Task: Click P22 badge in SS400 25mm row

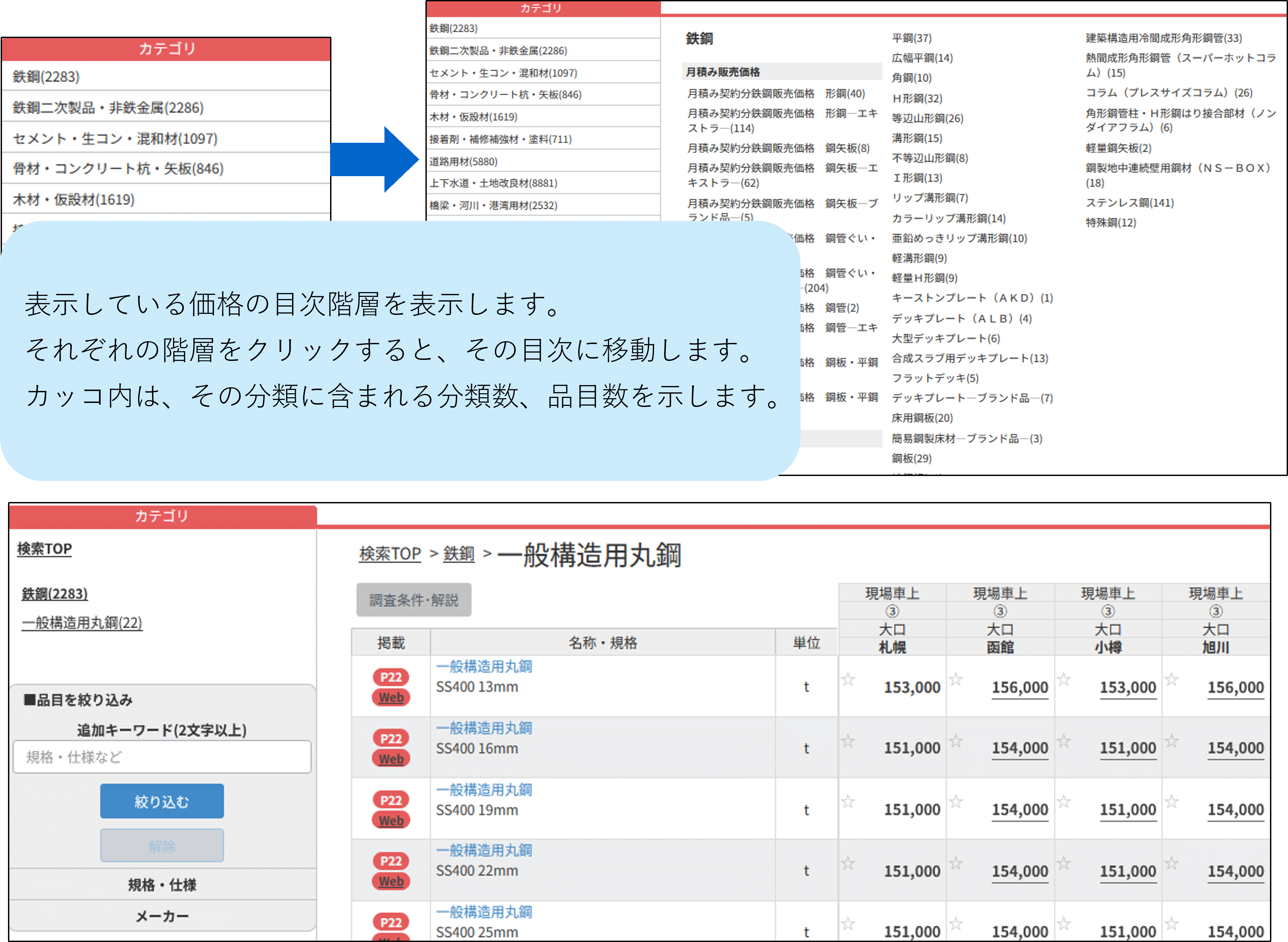Action: click(x=391, y=922)
